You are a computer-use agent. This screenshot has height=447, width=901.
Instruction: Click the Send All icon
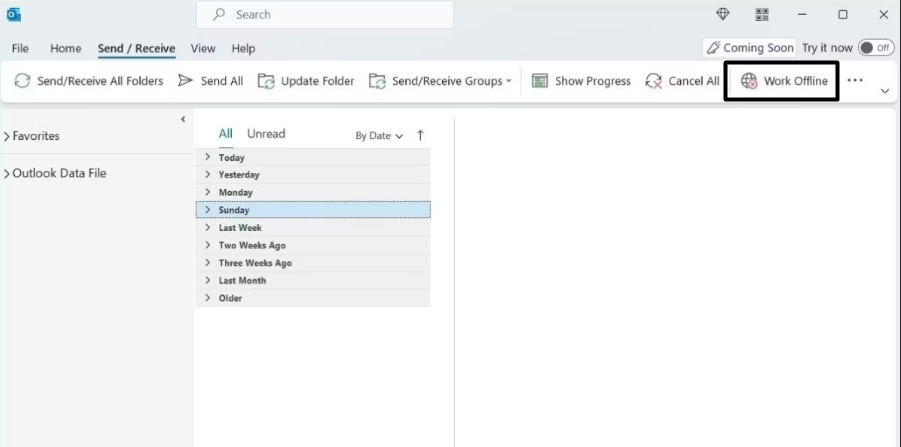[x=185, y=81]
